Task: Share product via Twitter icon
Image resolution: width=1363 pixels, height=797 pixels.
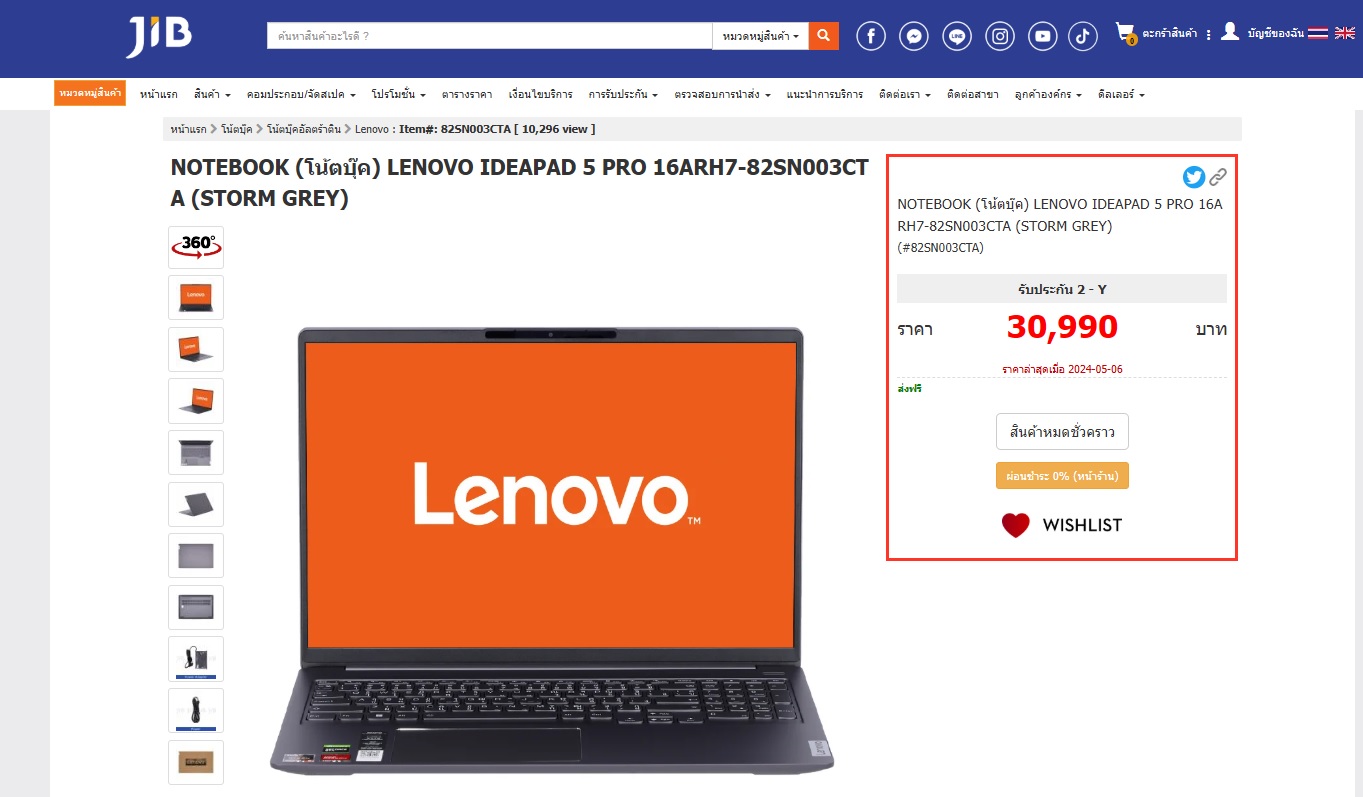Action: click(x=1194, y=177)
